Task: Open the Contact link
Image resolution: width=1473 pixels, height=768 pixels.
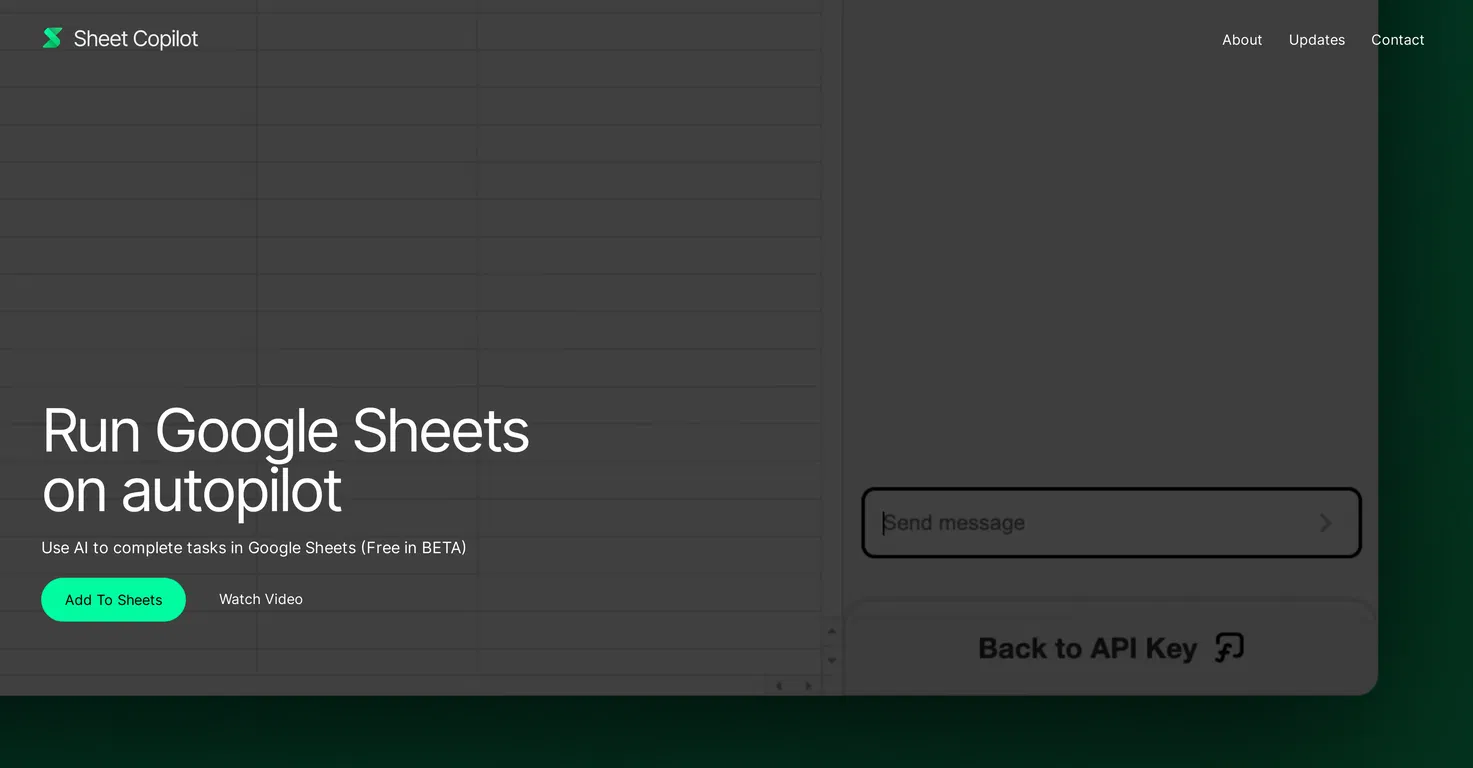Action: [1397, 40]
